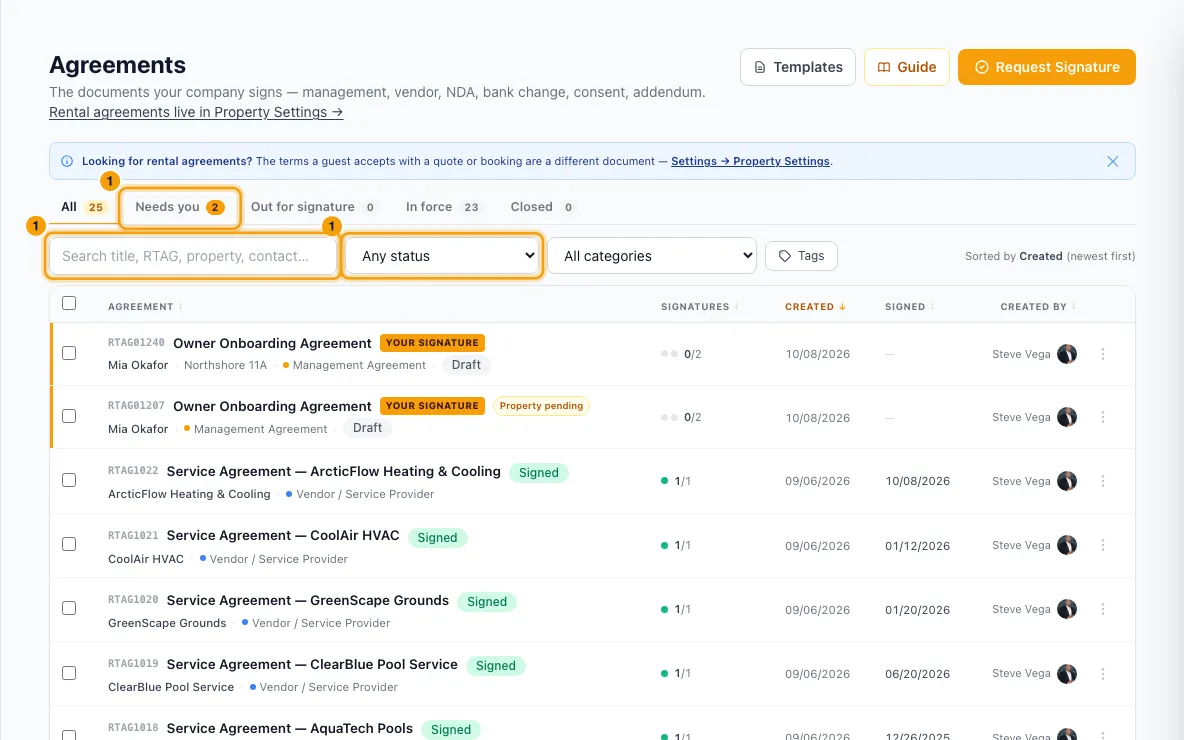Click Northshore 11A property text

pos(225,365)
